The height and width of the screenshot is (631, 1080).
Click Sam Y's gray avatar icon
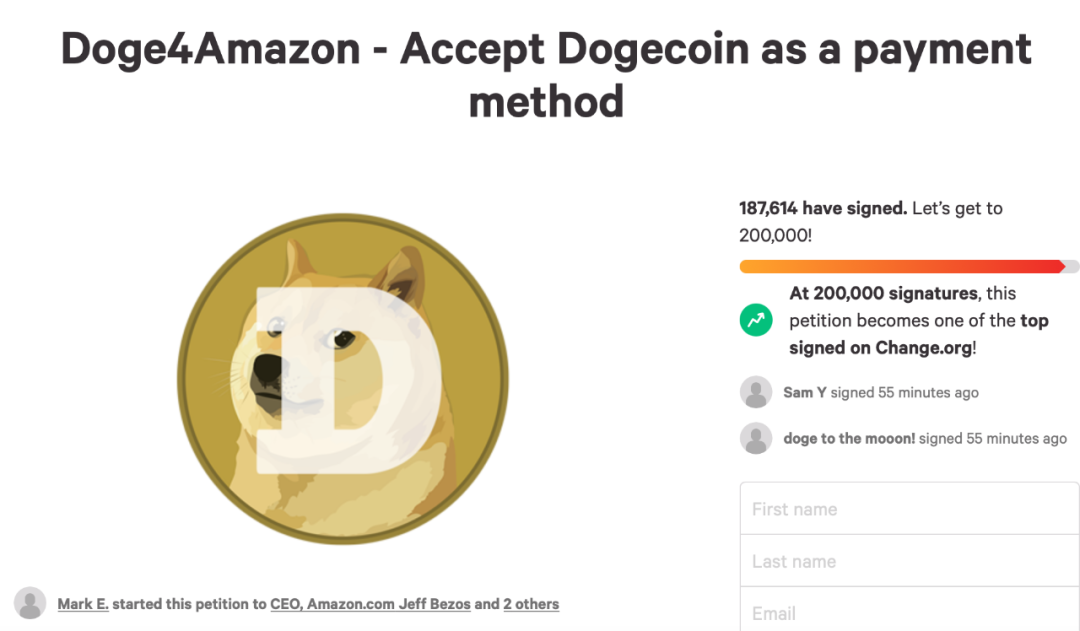coord(756,392)
